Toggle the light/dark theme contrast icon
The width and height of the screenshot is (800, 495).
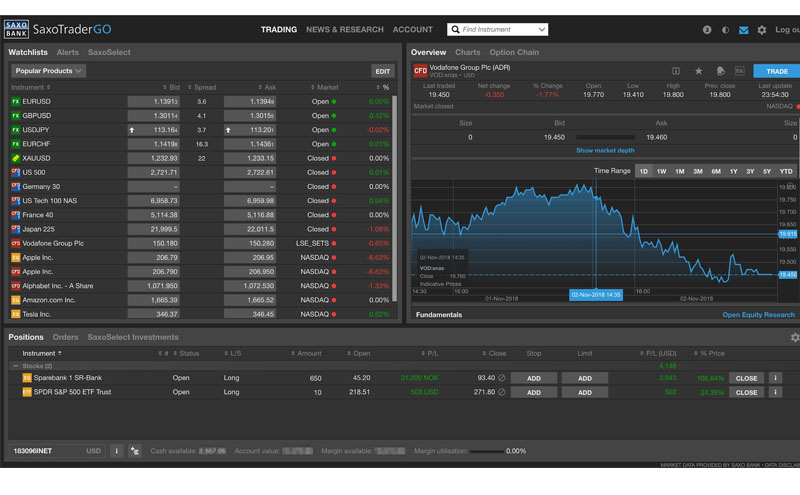pyautogui.click(x=725, y=30)
